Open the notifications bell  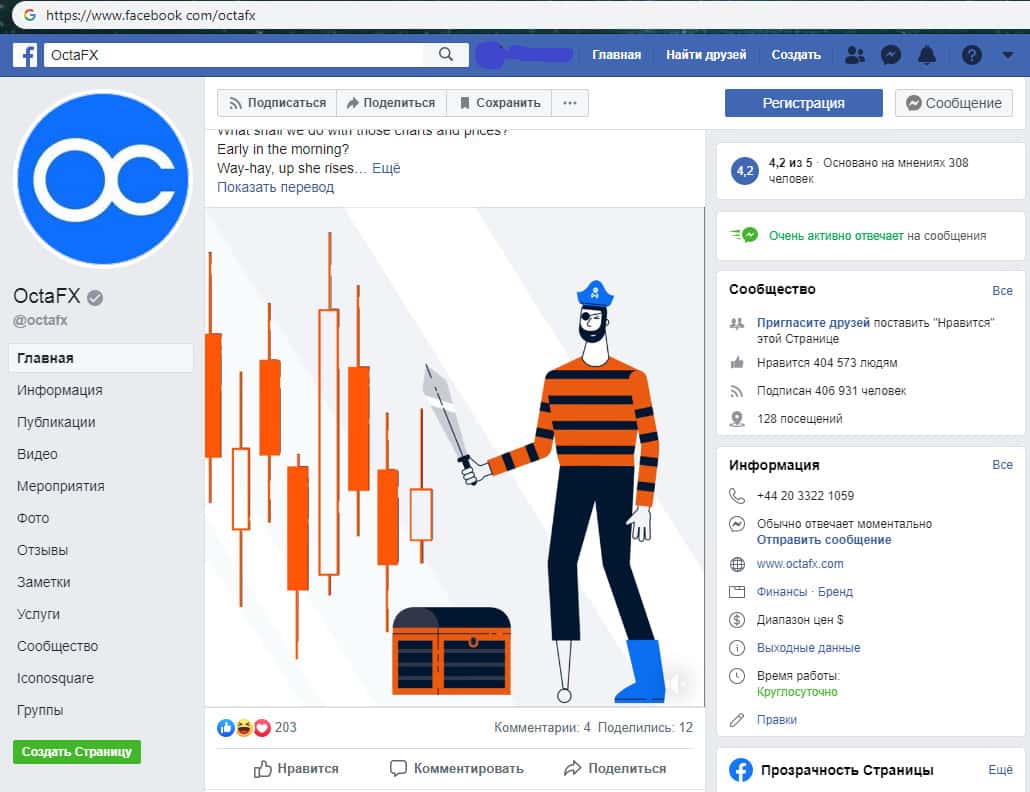click(927, 55)
